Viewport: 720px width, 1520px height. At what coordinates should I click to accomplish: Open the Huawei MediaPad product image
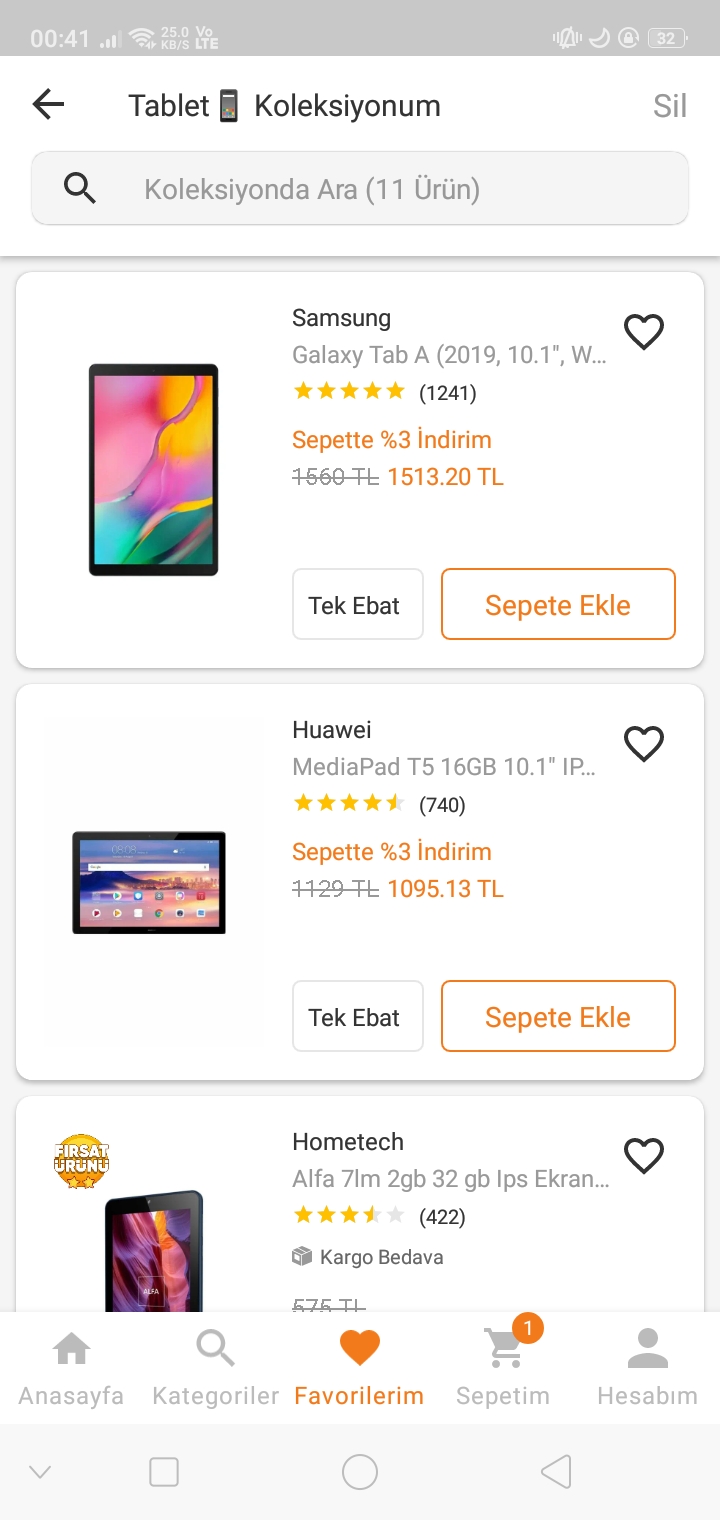[x=149, y=882]
